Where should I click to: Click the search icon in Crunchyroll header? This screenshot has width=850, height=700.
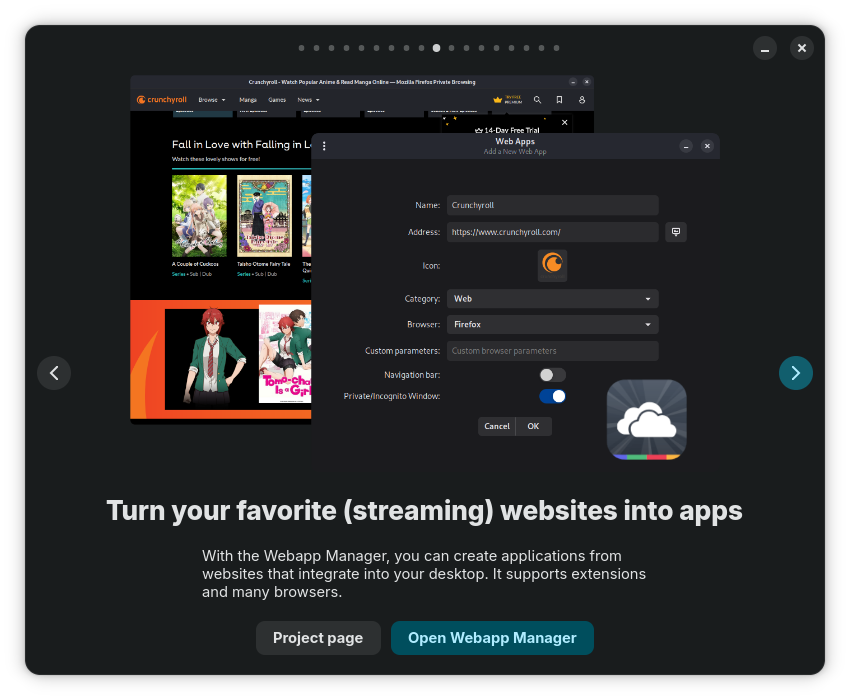[537, 100]
